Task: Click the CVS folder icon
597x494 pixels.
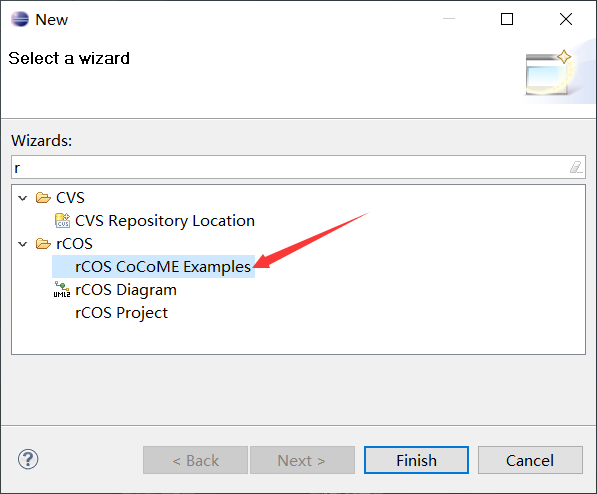Action: (x=43, y=198)
